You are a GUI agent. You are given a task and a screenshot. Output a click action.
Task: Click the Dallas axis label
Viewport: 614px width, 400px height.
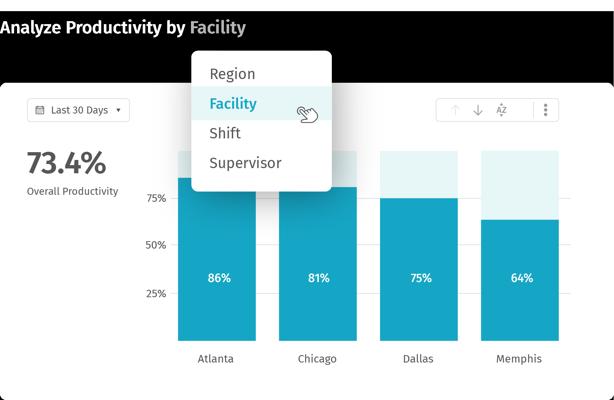coord(418,359)
